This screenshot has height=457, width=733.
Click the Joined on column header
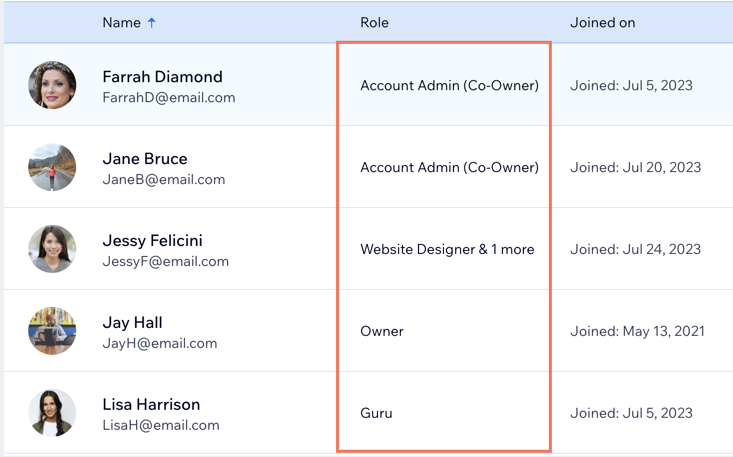pyautogui.click(x=603, y=22)
